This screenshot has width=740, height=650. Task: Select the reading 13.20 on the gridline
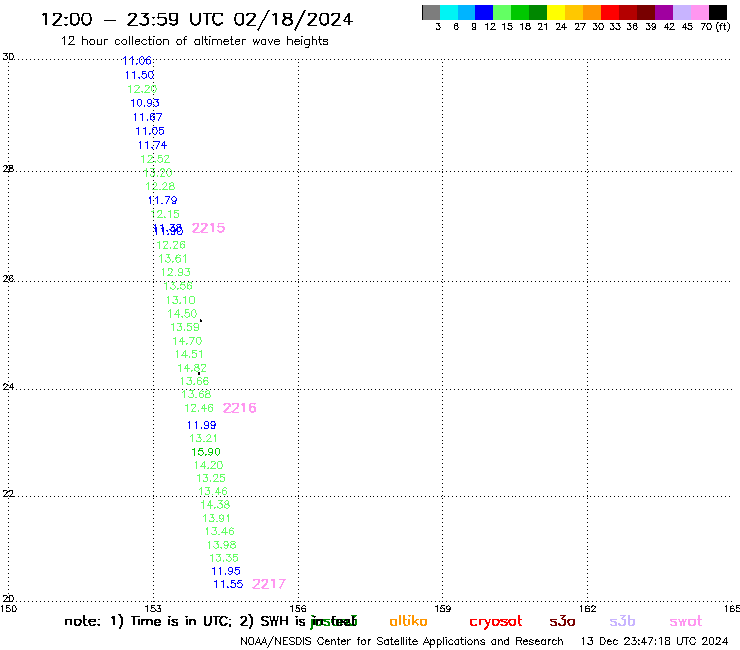coord(158,173)
